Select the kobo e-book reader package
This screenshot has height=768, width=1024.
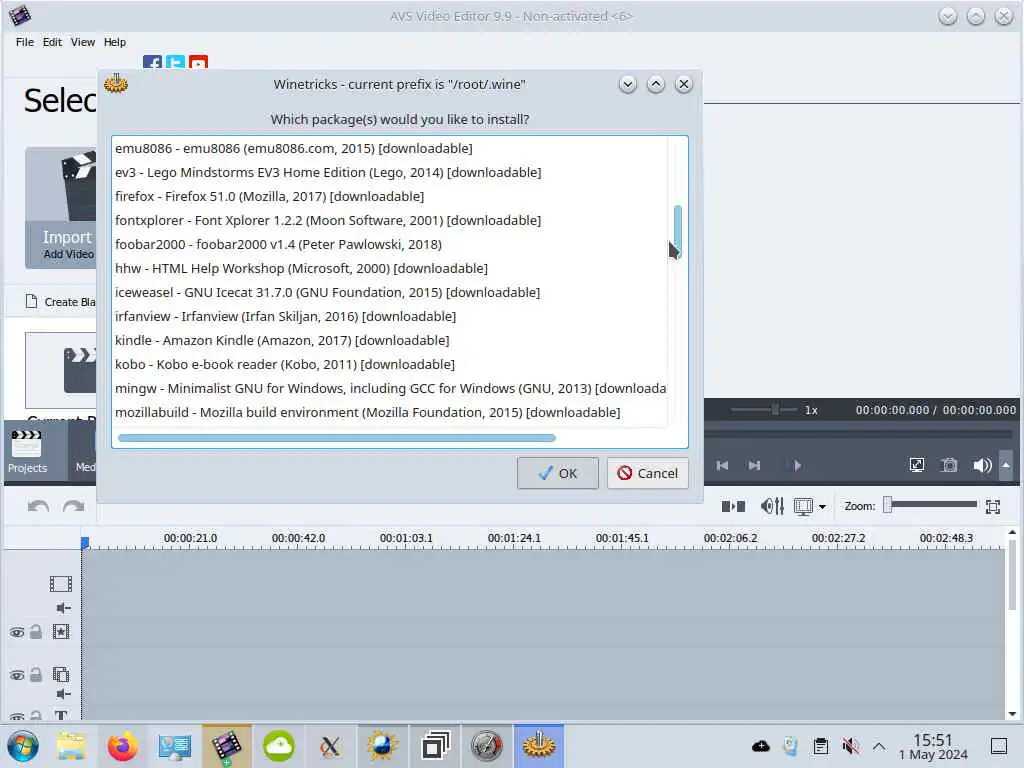(390, 364)
